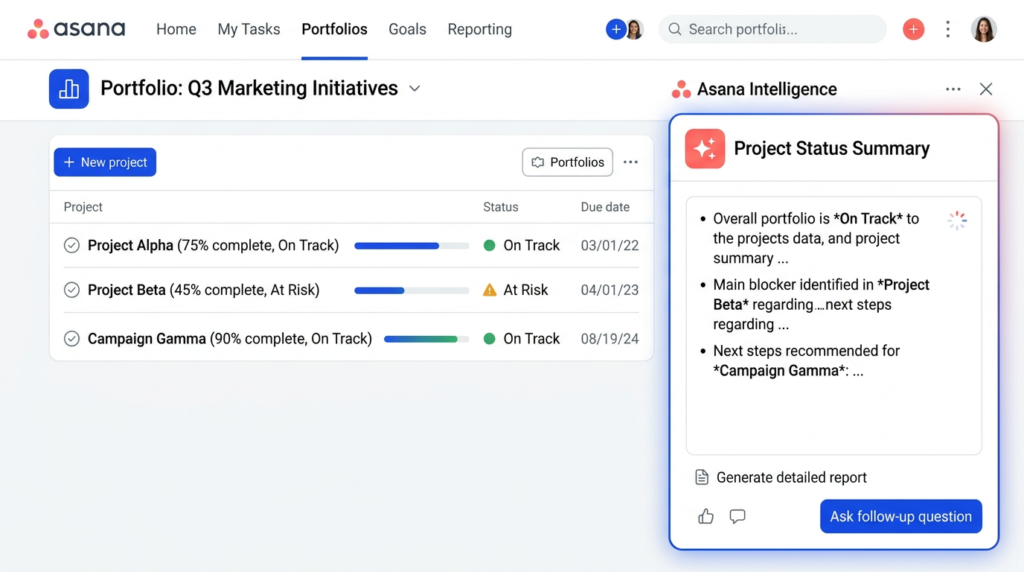1024x572 pixels.
Task: Click the Overall portfolio summary bullet
Action: tap(816, 238)
